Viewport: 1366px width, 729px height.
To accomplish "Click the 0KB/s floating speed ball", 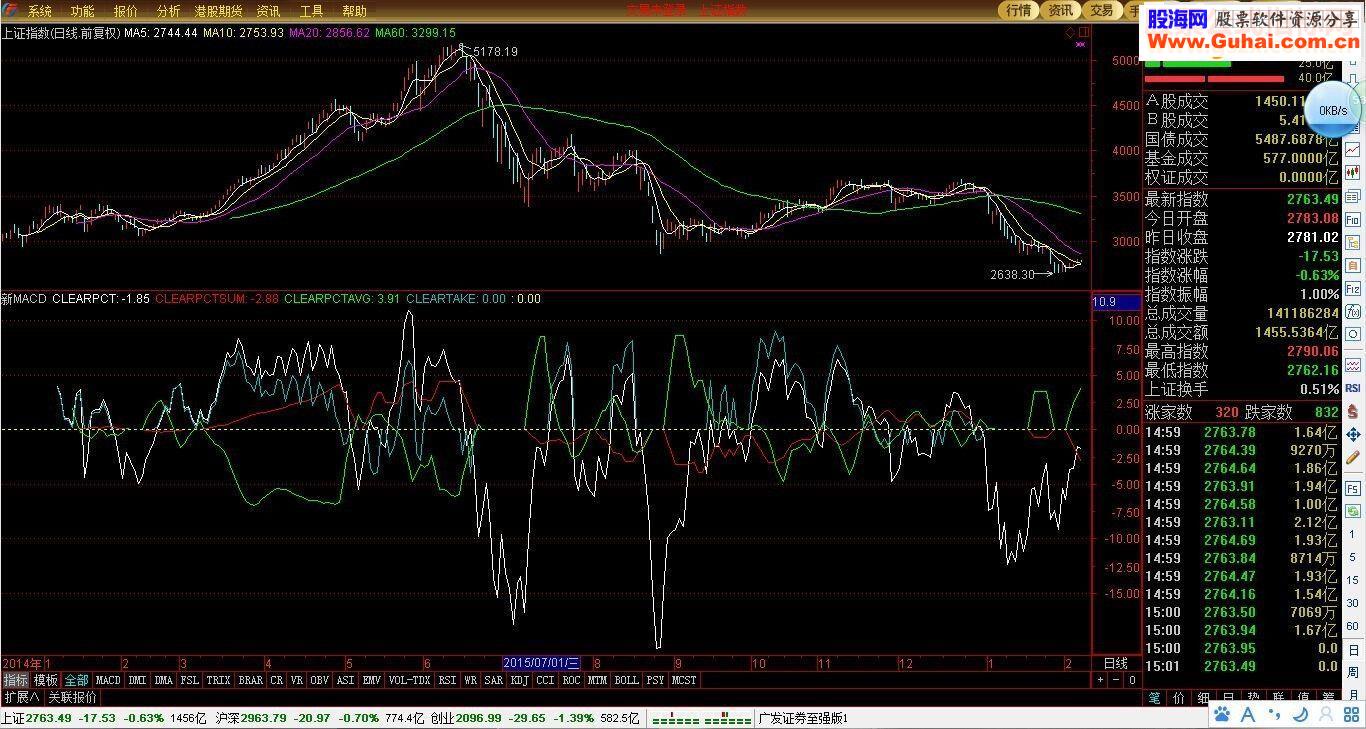I will (1332, 110).
